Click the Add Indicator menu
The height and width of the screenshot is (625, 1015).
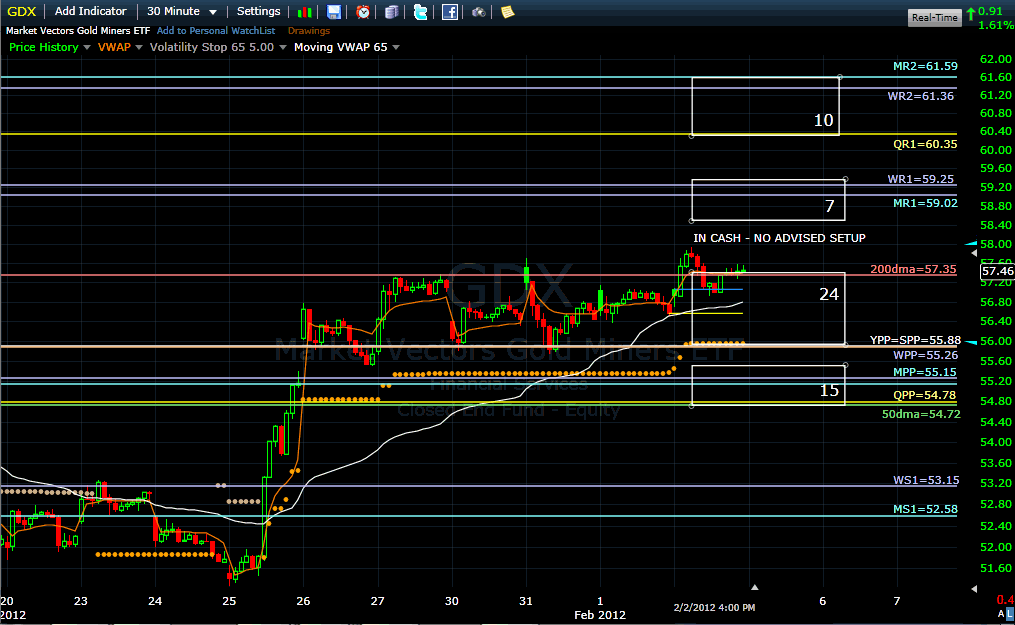coord(91,11)
